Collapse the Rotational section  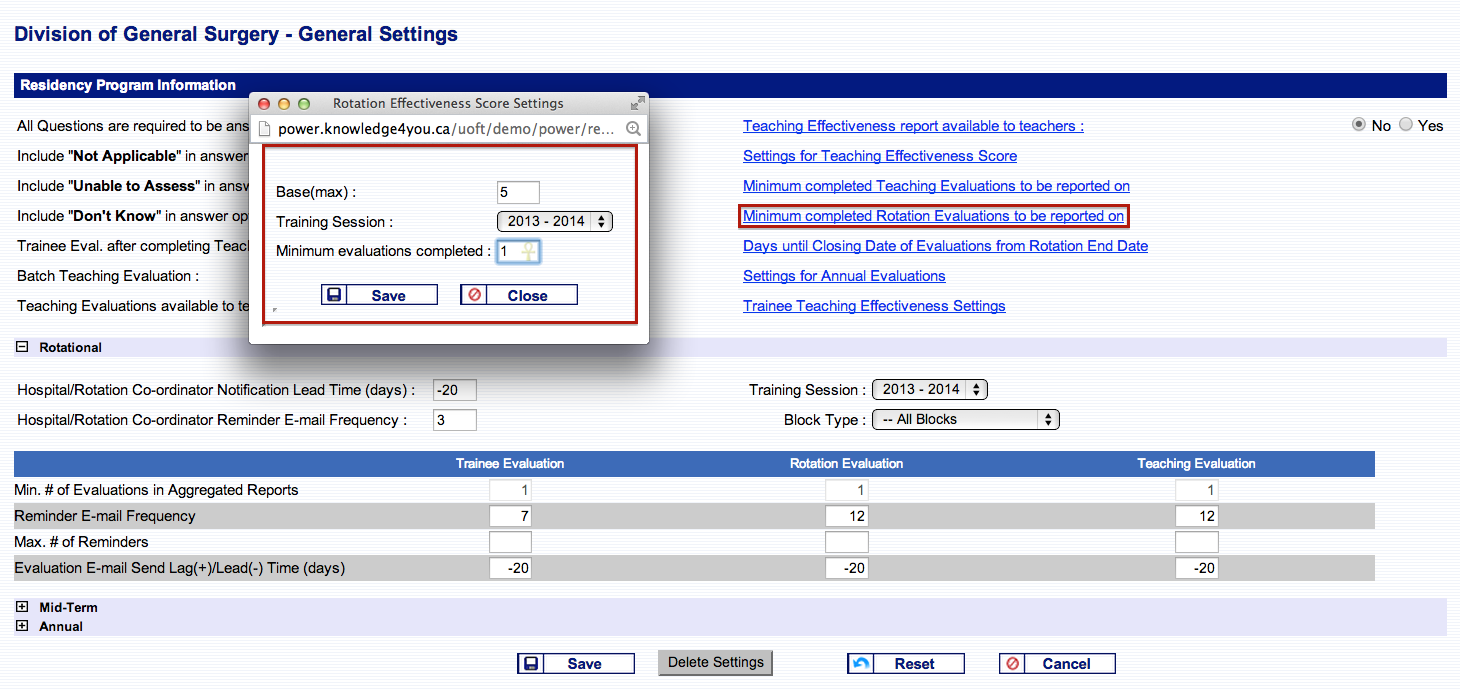[22, 347]
